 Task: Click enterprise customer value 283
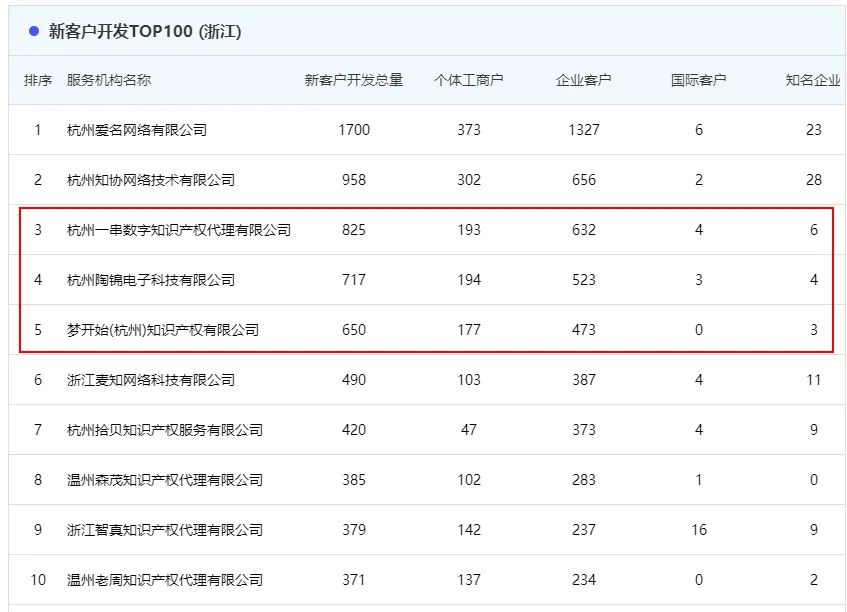tap(583, 480)
